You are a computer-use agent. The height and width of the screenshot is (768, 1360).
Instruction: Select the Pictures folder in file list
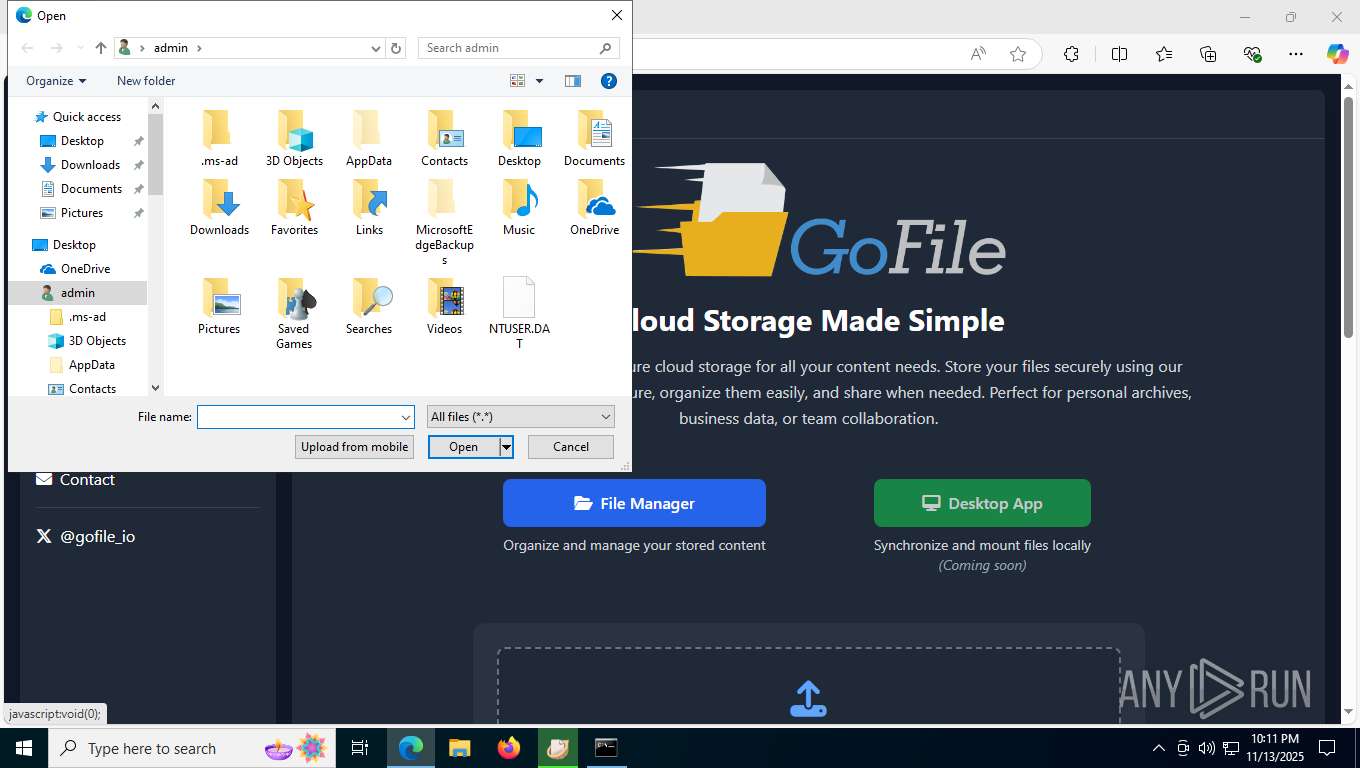pyautogui.click(x=219, y=307)
